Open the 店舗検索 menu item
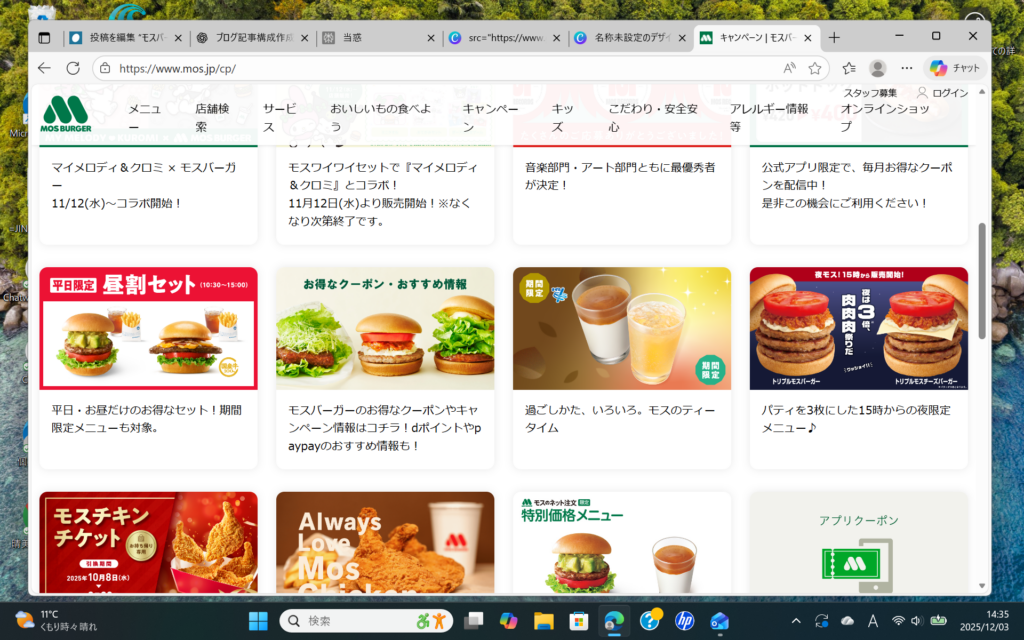This screenshot has height=640, width=1024. [214, 118]
